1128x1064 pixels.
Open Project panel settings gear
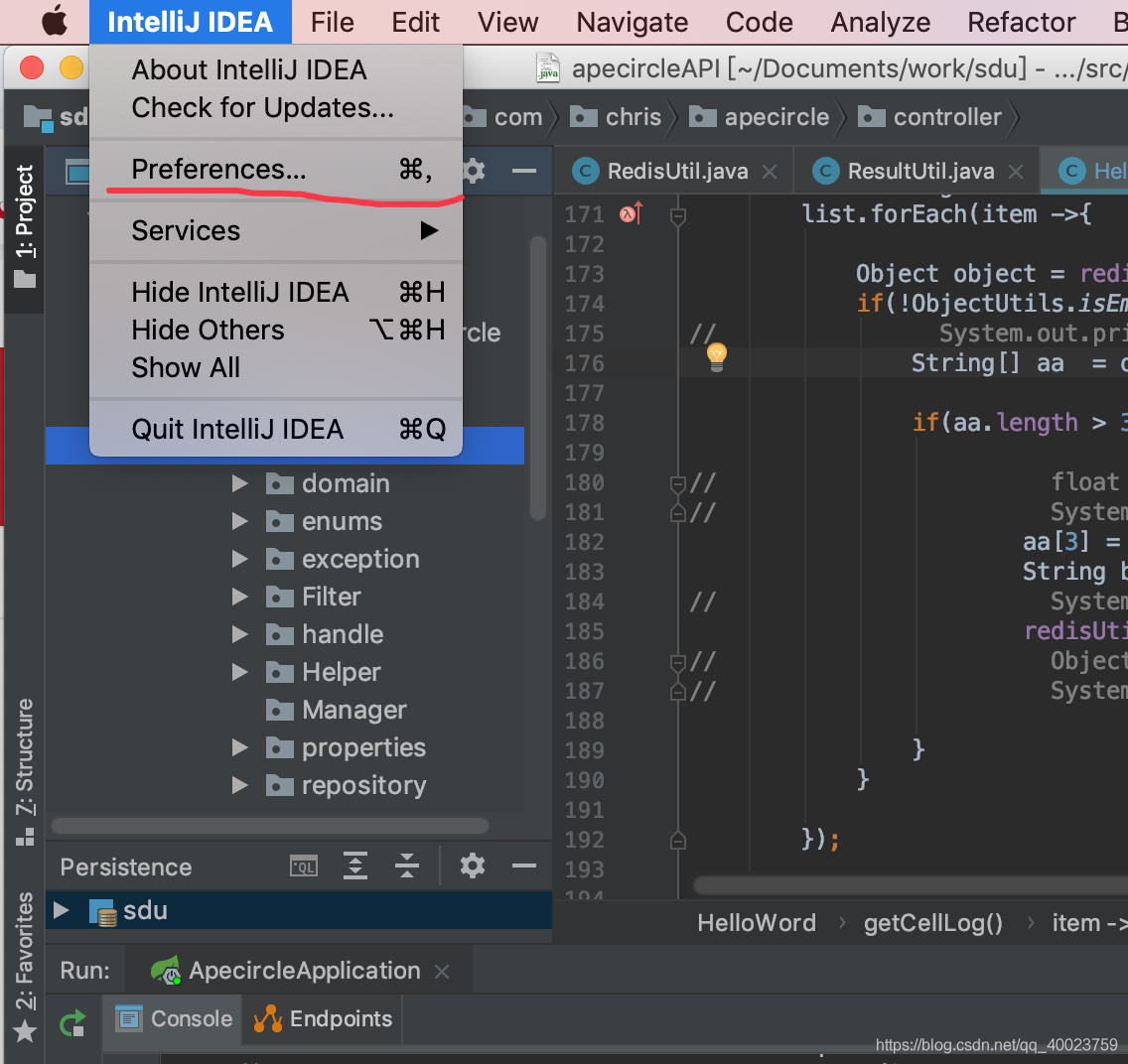tap(474, 171)
